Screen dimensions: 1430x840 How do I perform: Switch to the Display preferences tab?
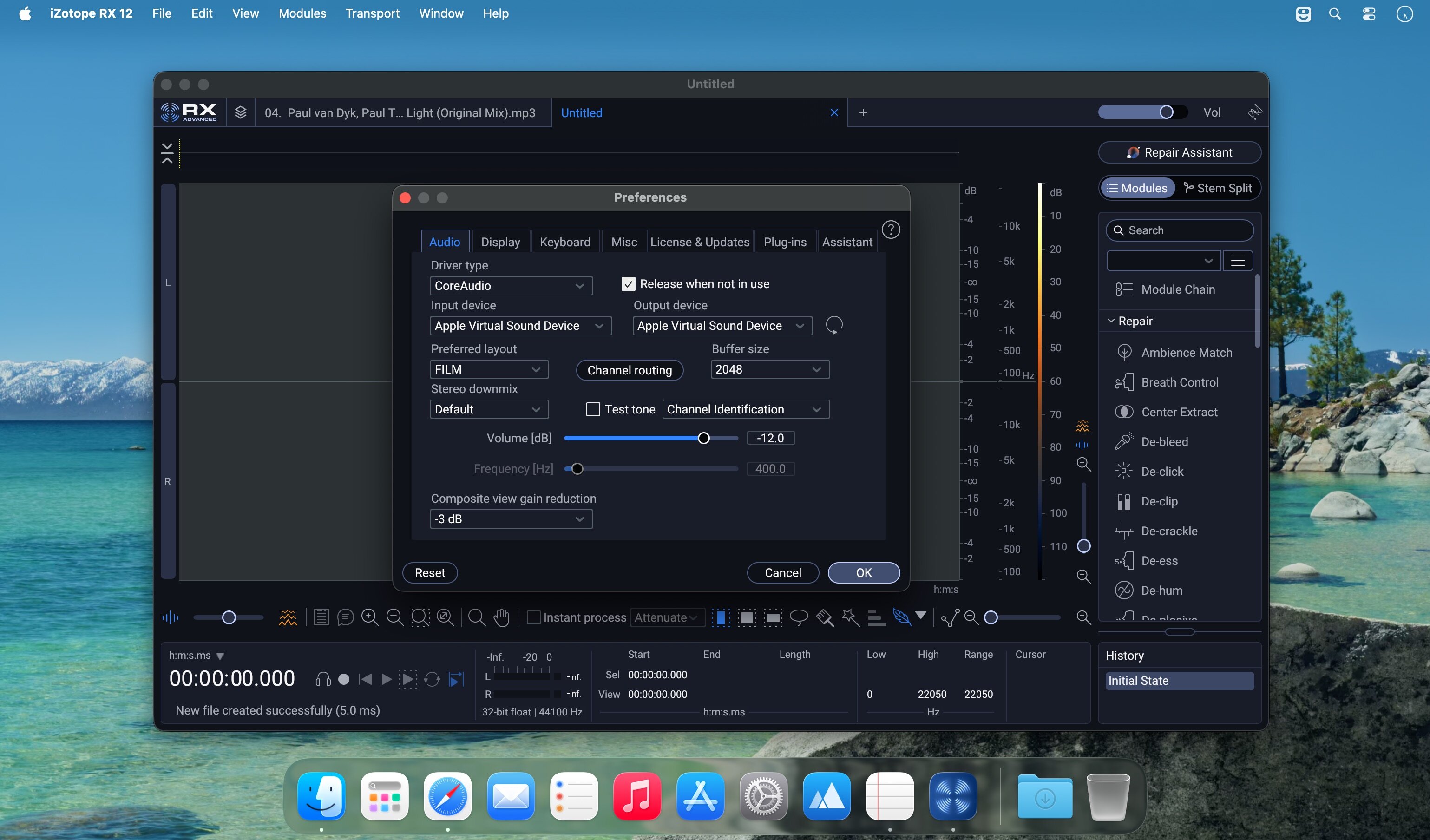point(500,242)
